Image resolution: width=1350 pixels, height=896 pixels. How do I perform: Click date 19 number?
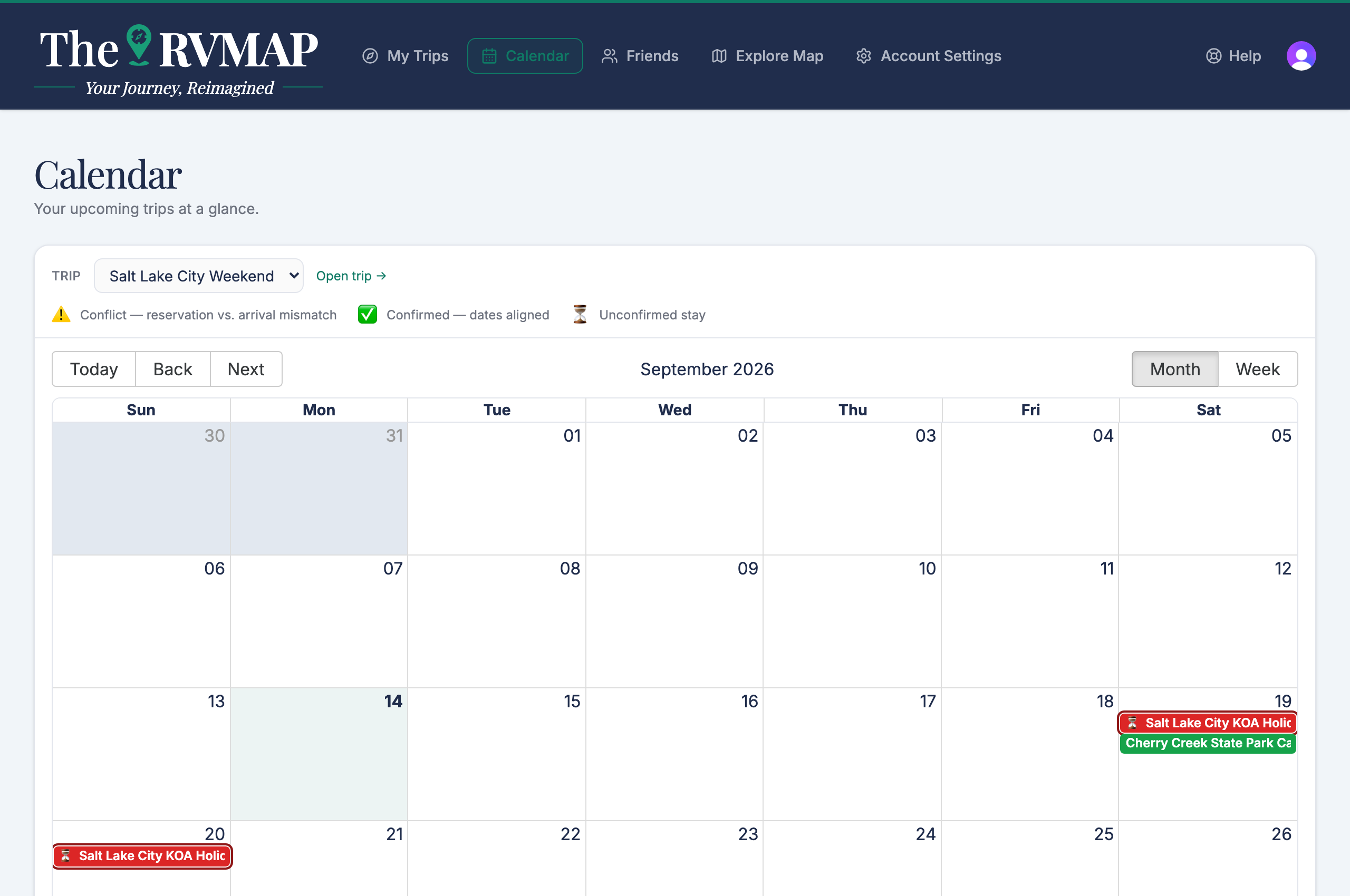click(1282, 701)
